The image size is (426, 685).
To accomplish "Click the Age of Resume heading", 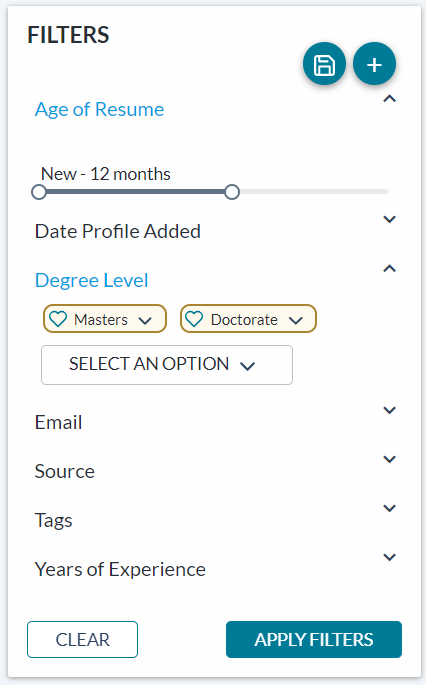I will 99,109.
